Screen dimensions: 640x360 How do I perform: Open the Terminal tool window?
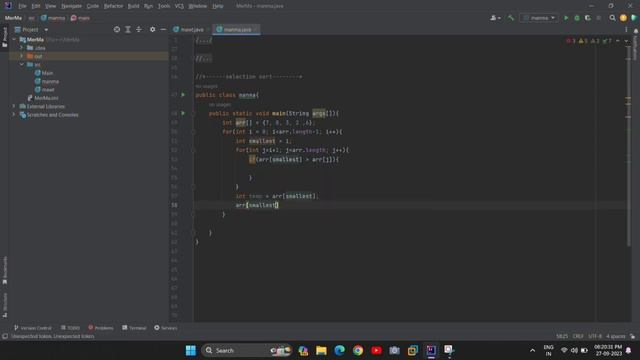(134, 328)
